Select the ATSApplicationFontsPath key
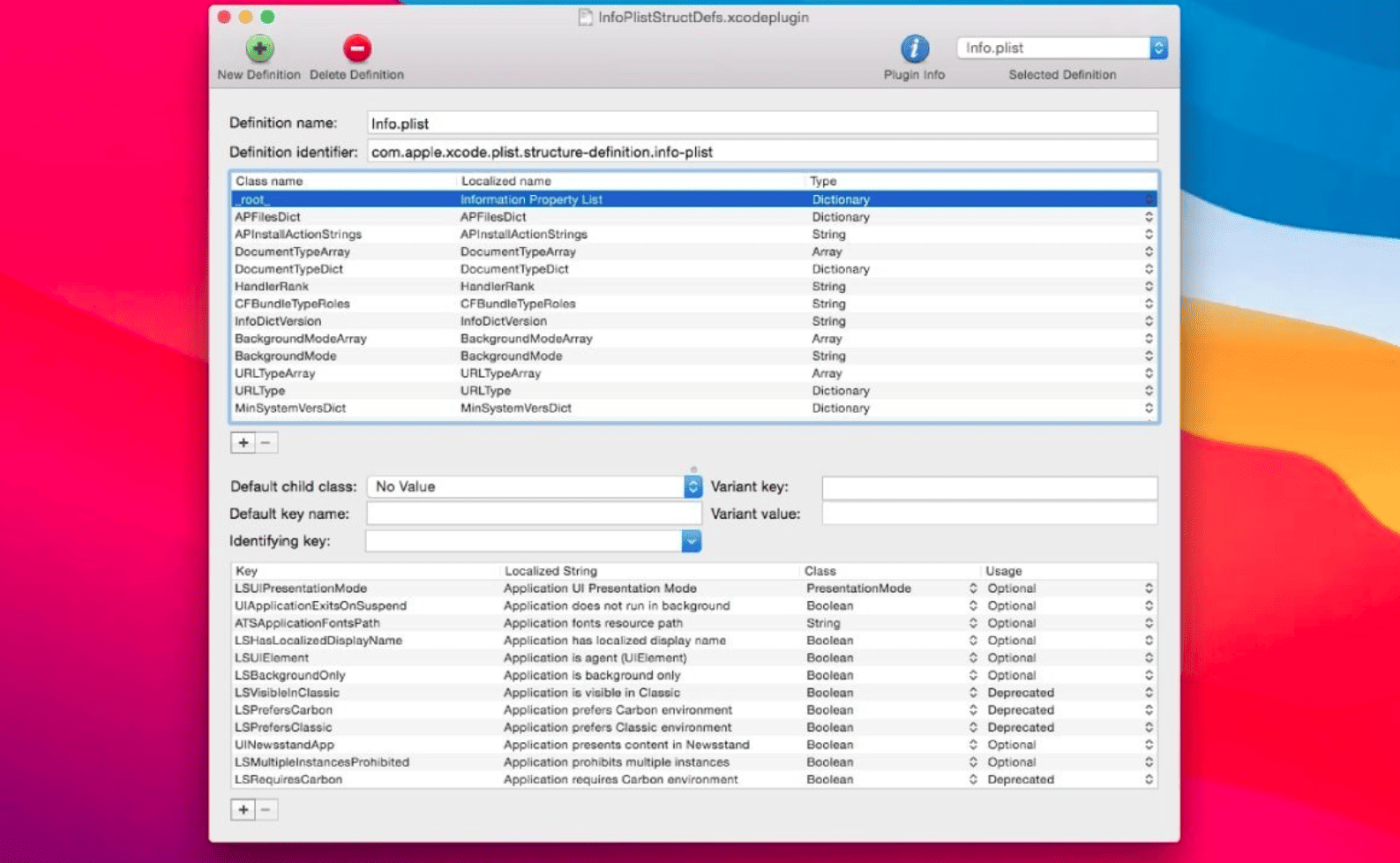 (307, 623)
